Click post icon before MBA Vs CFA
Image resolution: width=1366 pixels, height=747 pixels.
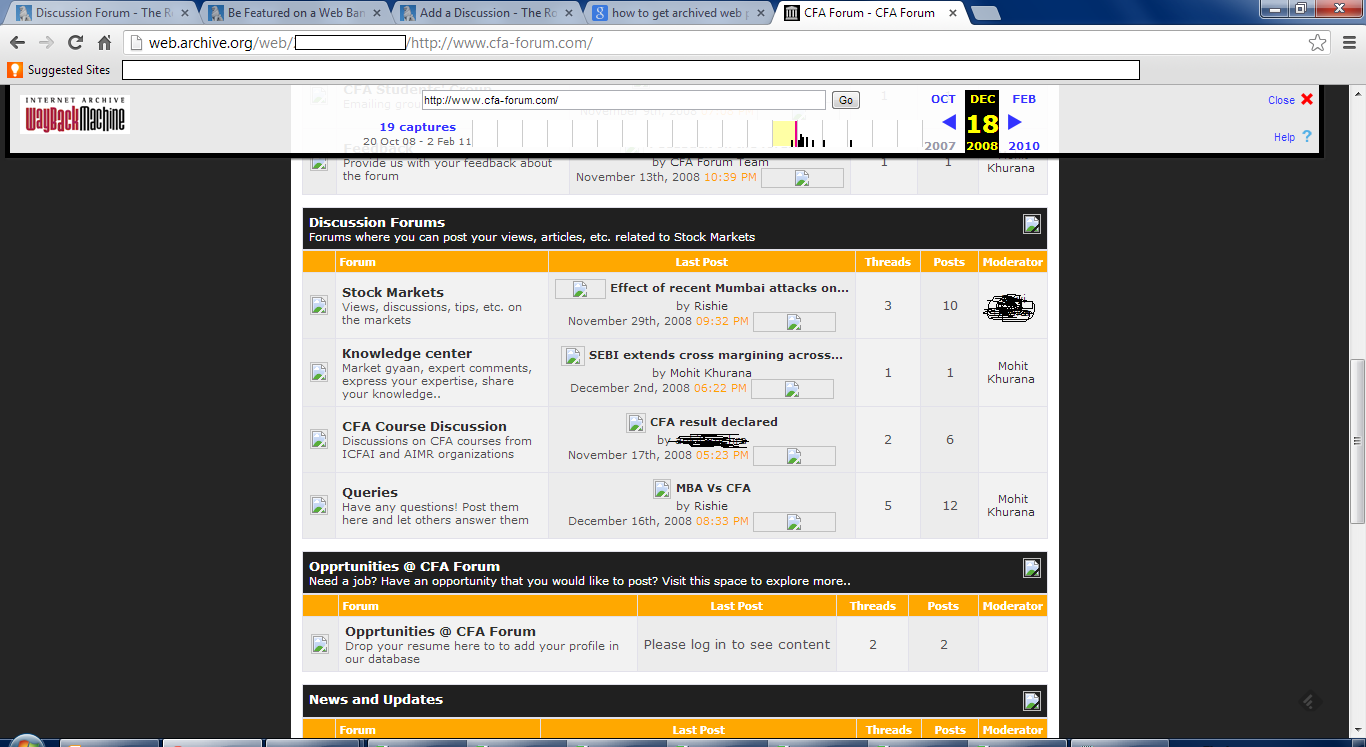662,489
